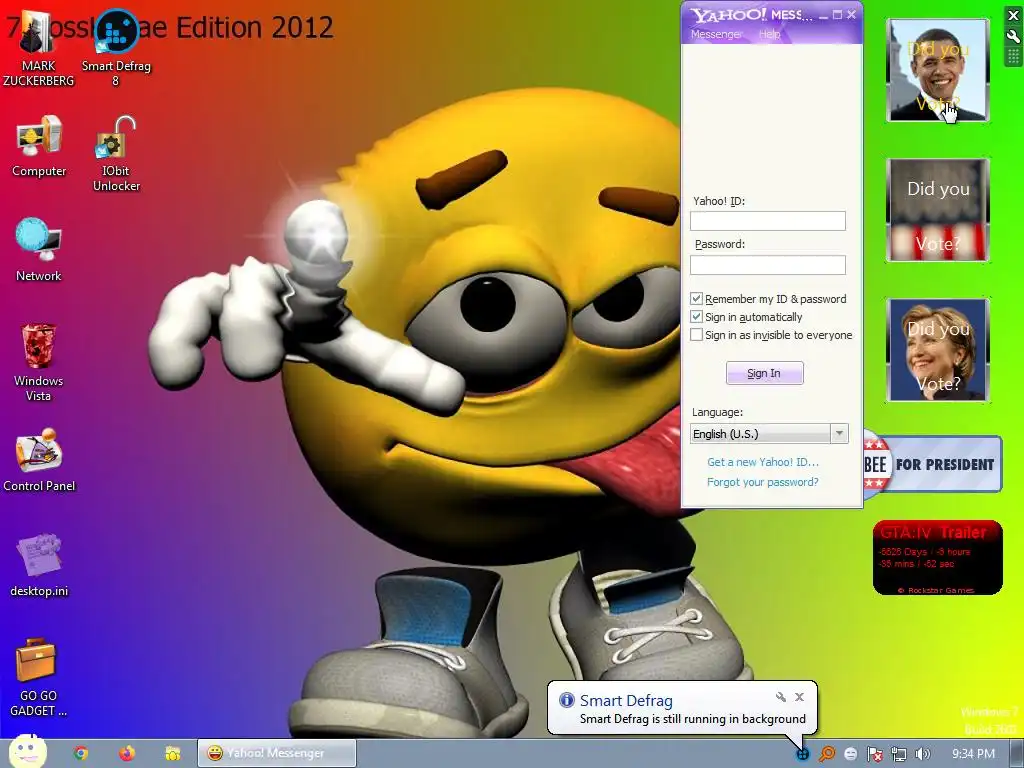The image size is (1024, 768).
Task: Select the GO GO GADGET briefcase icon
Action: click(39, 678)
